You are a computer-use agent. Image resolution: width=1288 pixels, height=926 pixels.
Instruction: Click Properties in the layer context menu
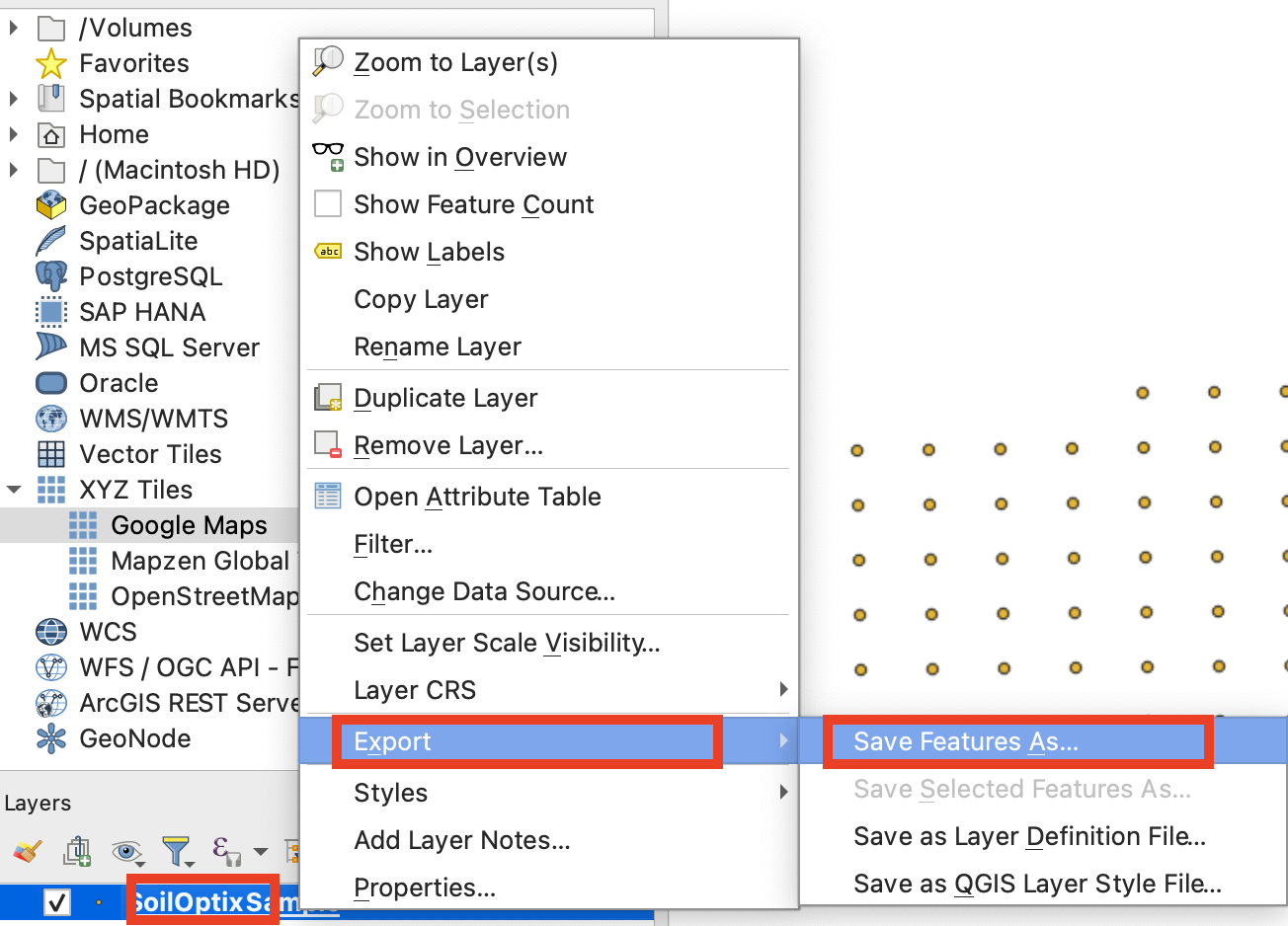[x=425, y=887]
